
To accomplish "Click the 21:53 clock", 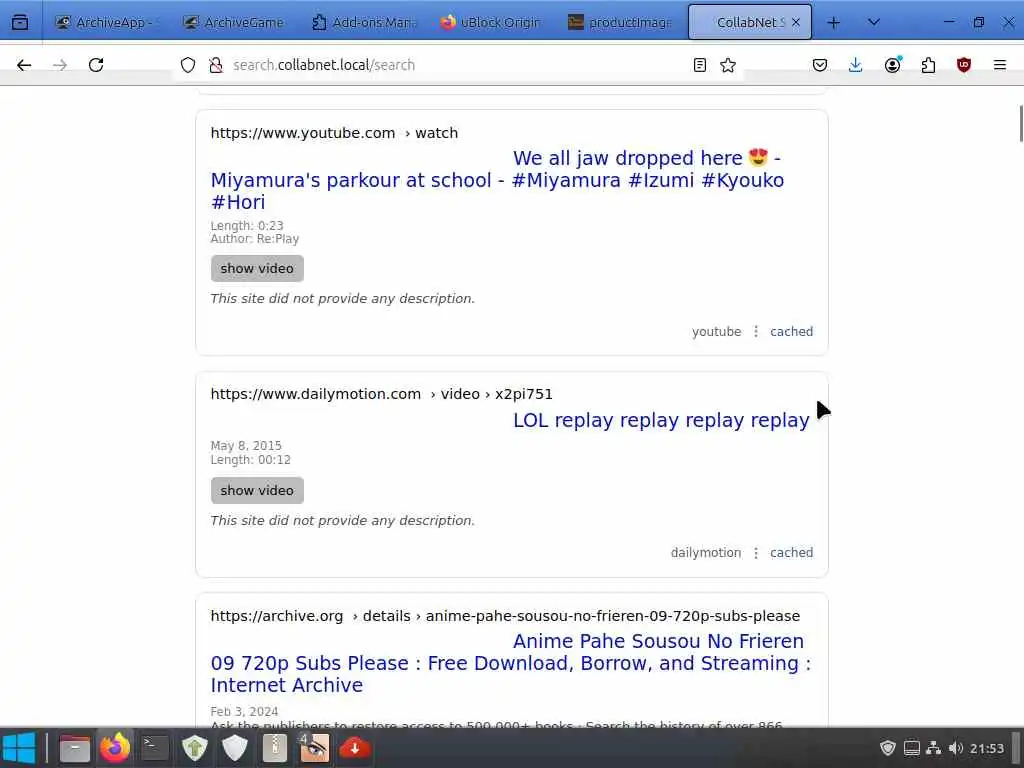I will coord(987,748).
